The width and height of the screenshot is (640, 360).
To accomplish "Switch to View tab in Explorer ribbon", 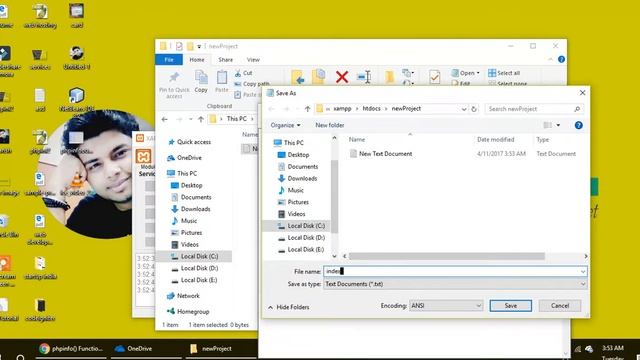I will click(x=253, y=60).
